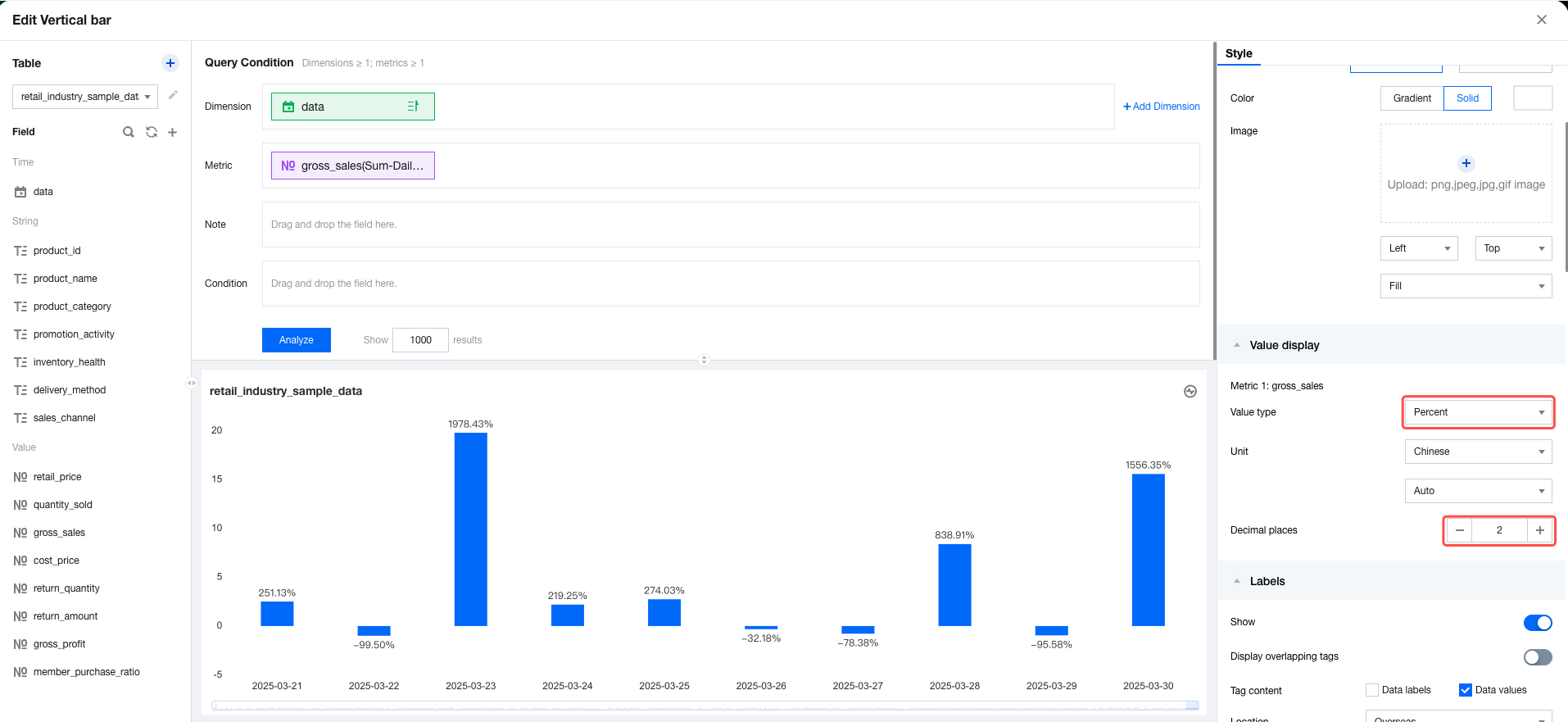Open the Value type dropdown
This screenshot has height=722, width=1568.
[1479, 412]
